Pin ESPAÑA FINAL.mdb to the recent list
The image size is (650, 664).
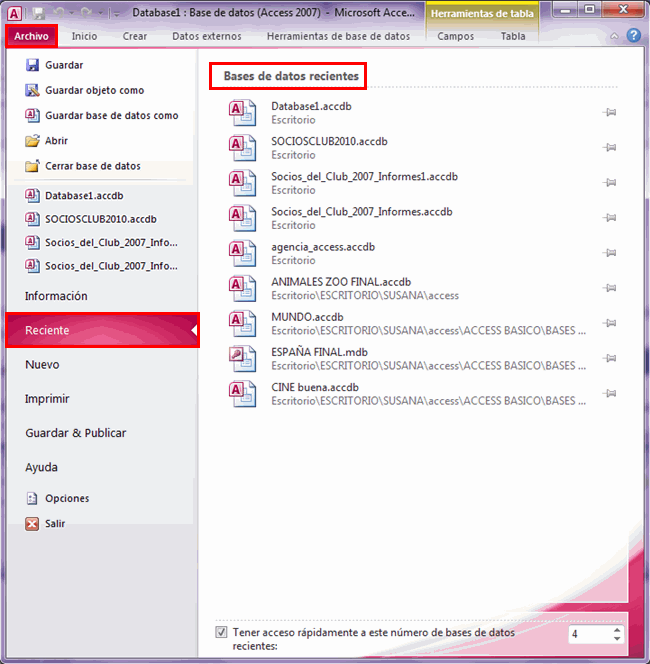(x=609, y=358)
